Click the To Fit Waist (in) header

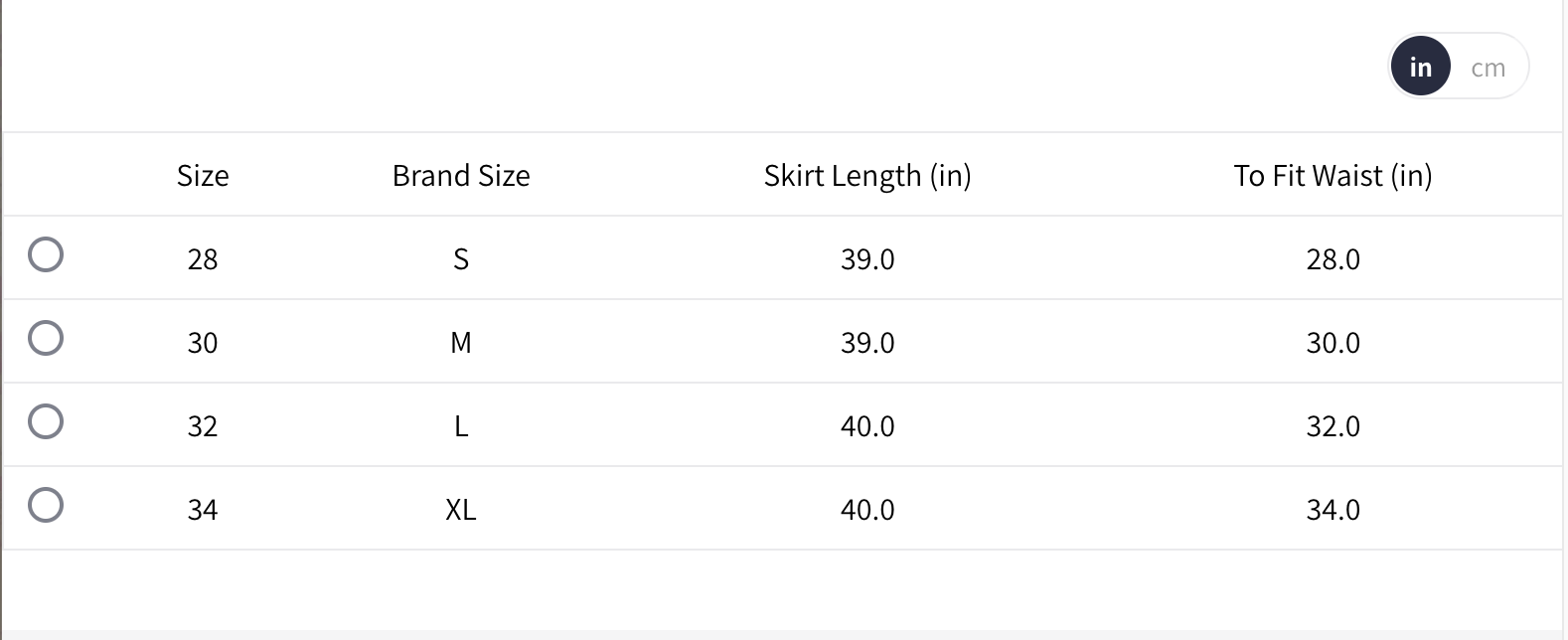(1333, 176)
